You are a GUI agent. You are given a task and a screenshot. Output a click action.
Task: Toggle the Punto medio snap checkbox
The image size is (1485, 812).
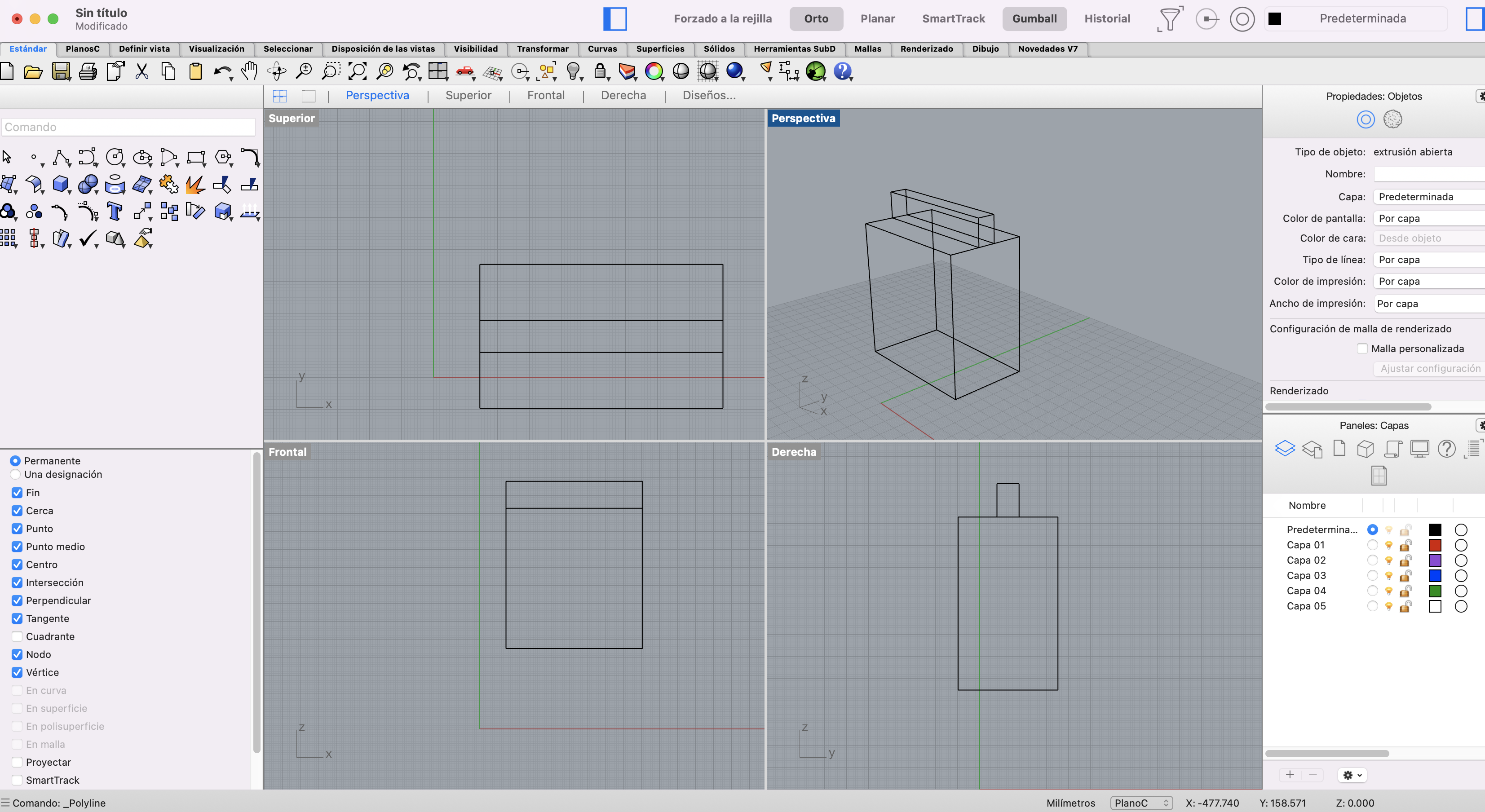point(18,546)
